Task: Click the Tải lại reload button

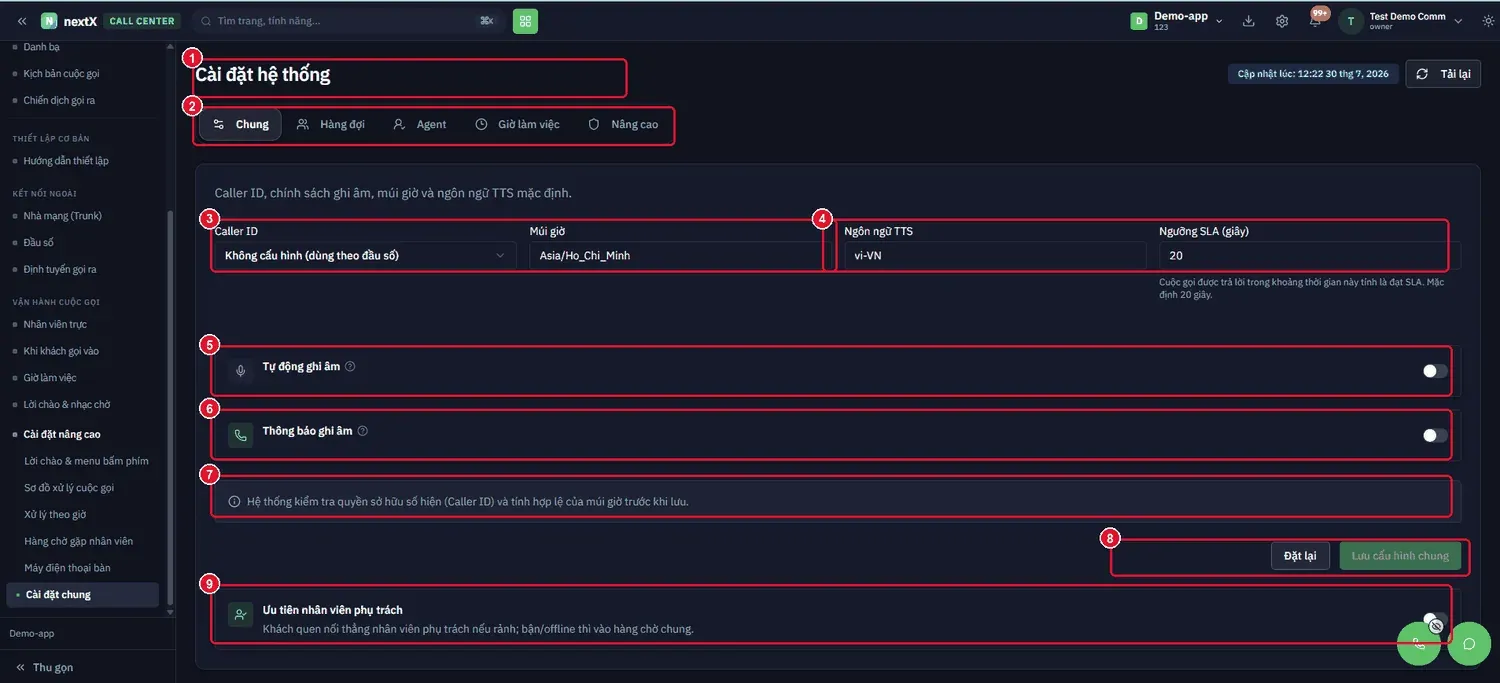Action: click(1443, 74)
